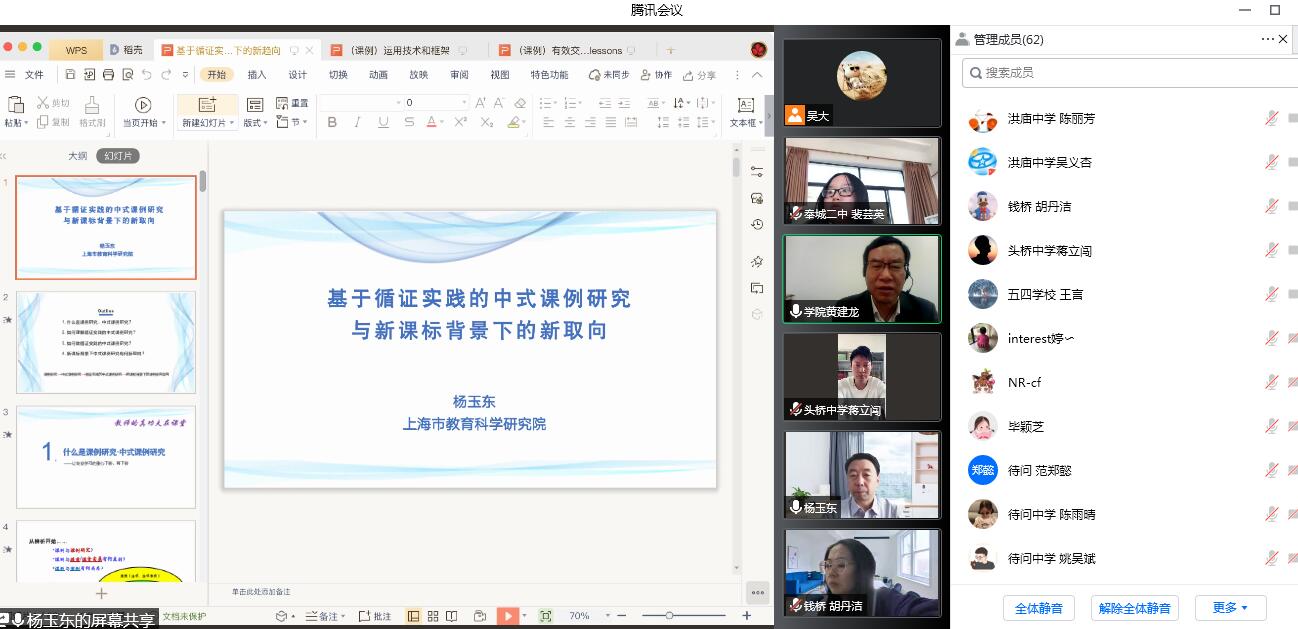Screen dimensions: 1298x629
Task: Apply Underline formatting in the ribbon
Action: [x=384, y=122]
